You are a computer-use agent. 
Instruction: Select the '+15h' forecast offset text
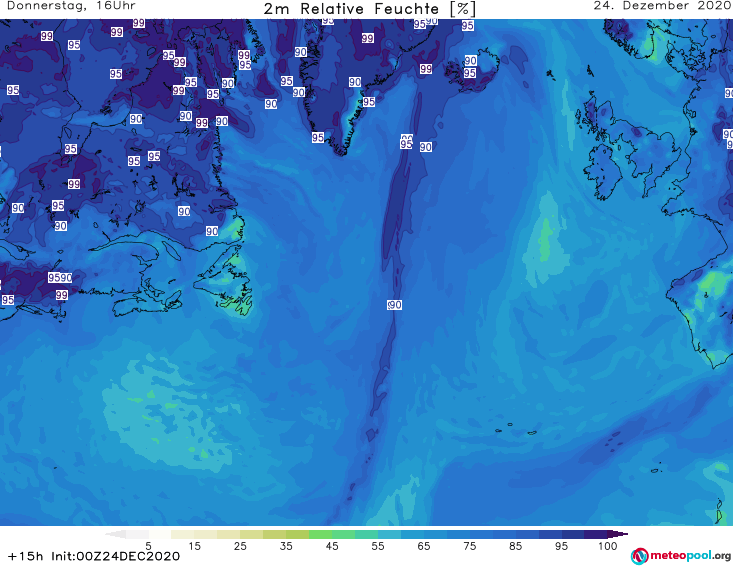point(25,556)
